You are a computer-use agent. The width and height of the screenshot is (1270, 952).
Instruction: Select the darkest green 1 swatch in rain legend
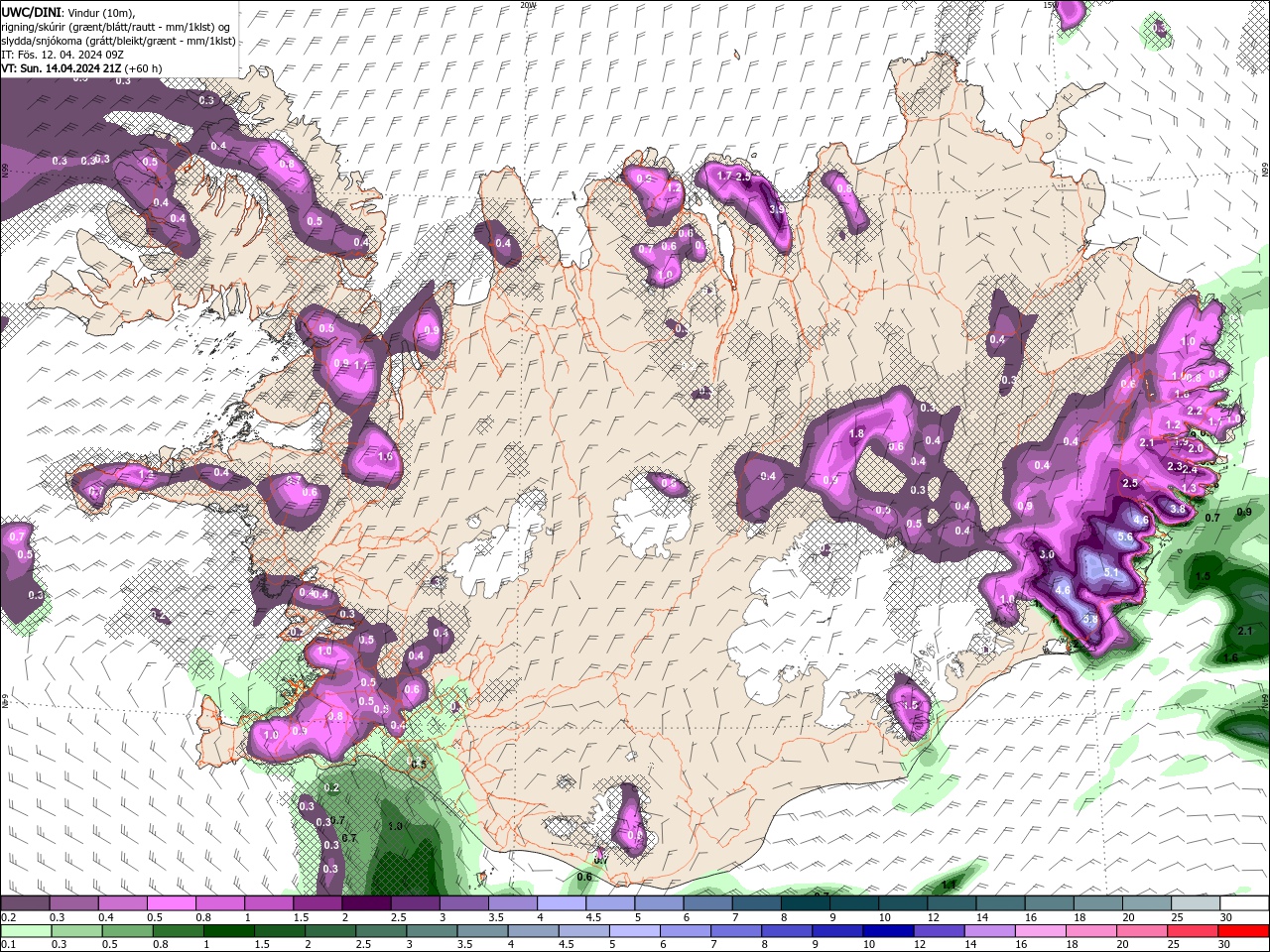click(x=229, y=931)
